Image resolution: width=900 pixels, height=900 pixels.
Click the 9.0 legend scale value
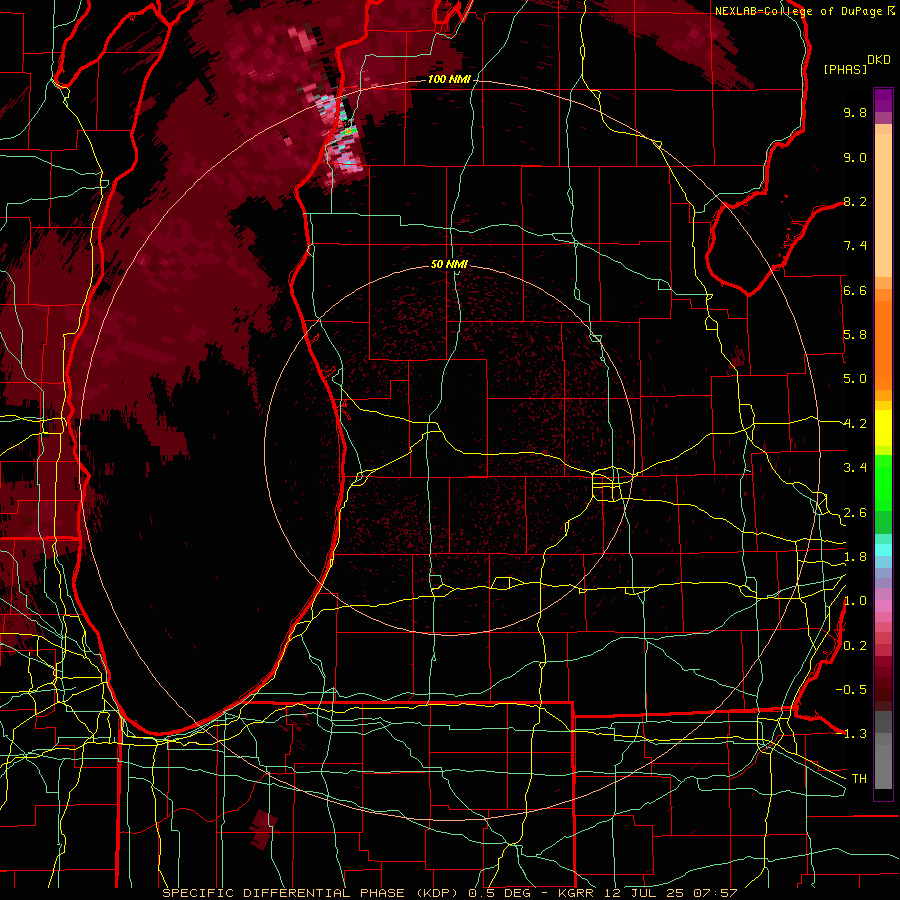tap(855, 157)
